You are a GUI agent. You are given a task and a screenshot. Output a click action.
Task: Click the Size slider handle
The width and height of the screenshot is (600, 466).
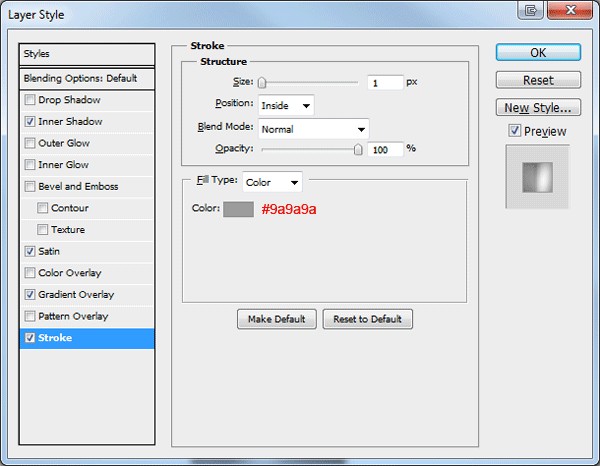click(x=262, y=82)
